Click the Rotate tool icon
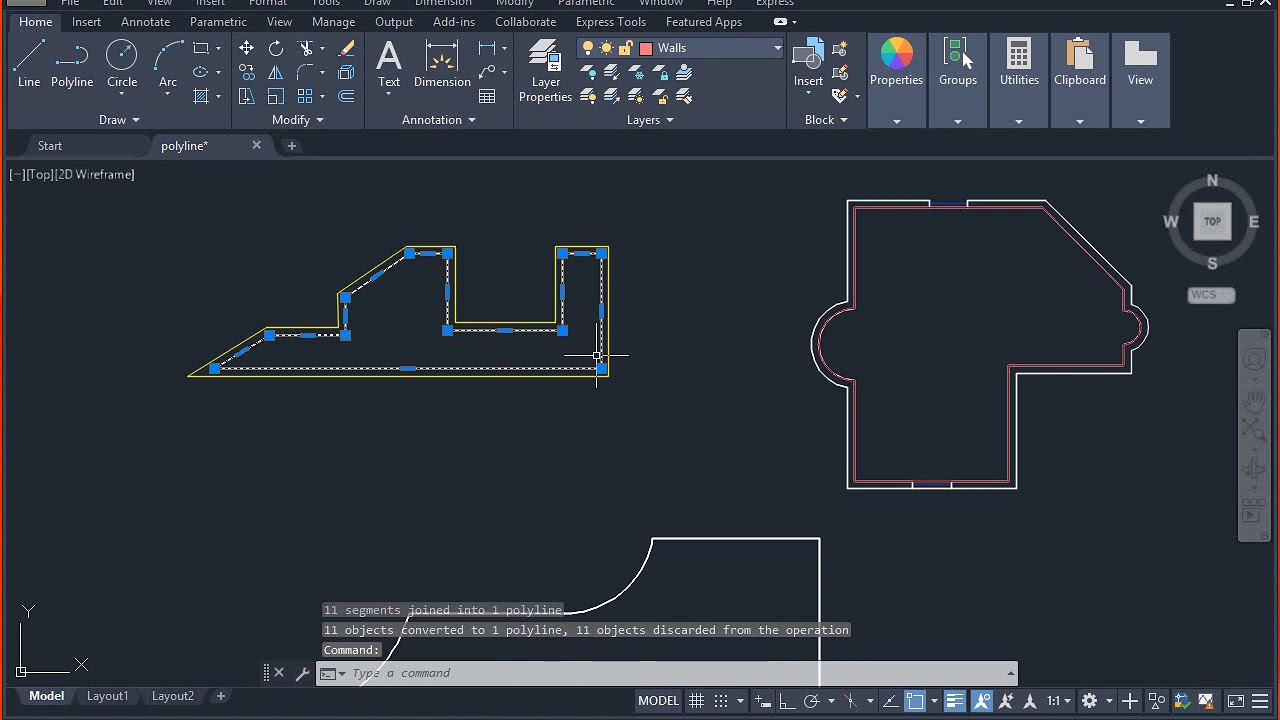Viewport: 1280px width, 720px height. point(276,48)
